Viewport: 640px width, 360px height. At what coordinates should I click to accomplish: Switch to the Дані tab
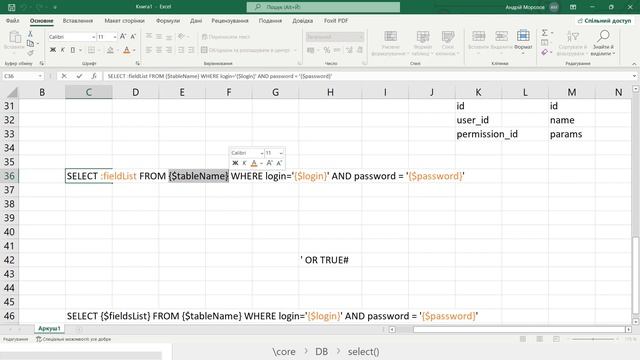click(x=196, y=20)
